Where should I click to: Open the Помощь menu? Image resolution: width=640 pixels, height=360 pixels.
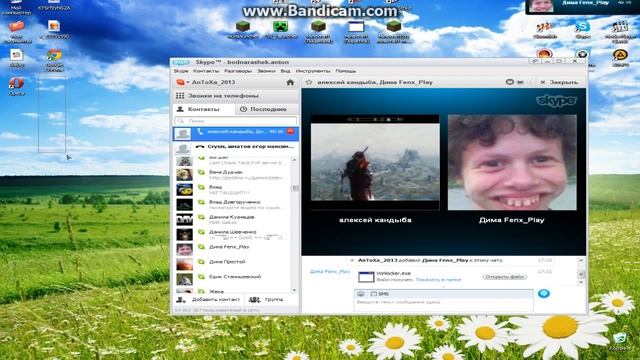click(346, 71)
